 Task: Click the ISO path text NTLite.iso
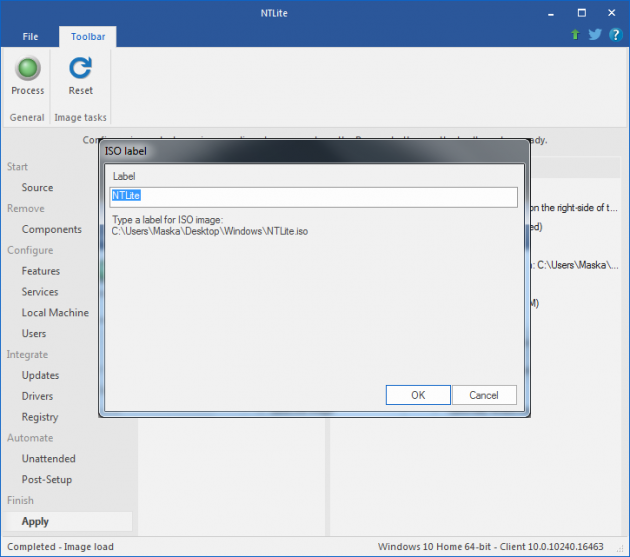210,231
